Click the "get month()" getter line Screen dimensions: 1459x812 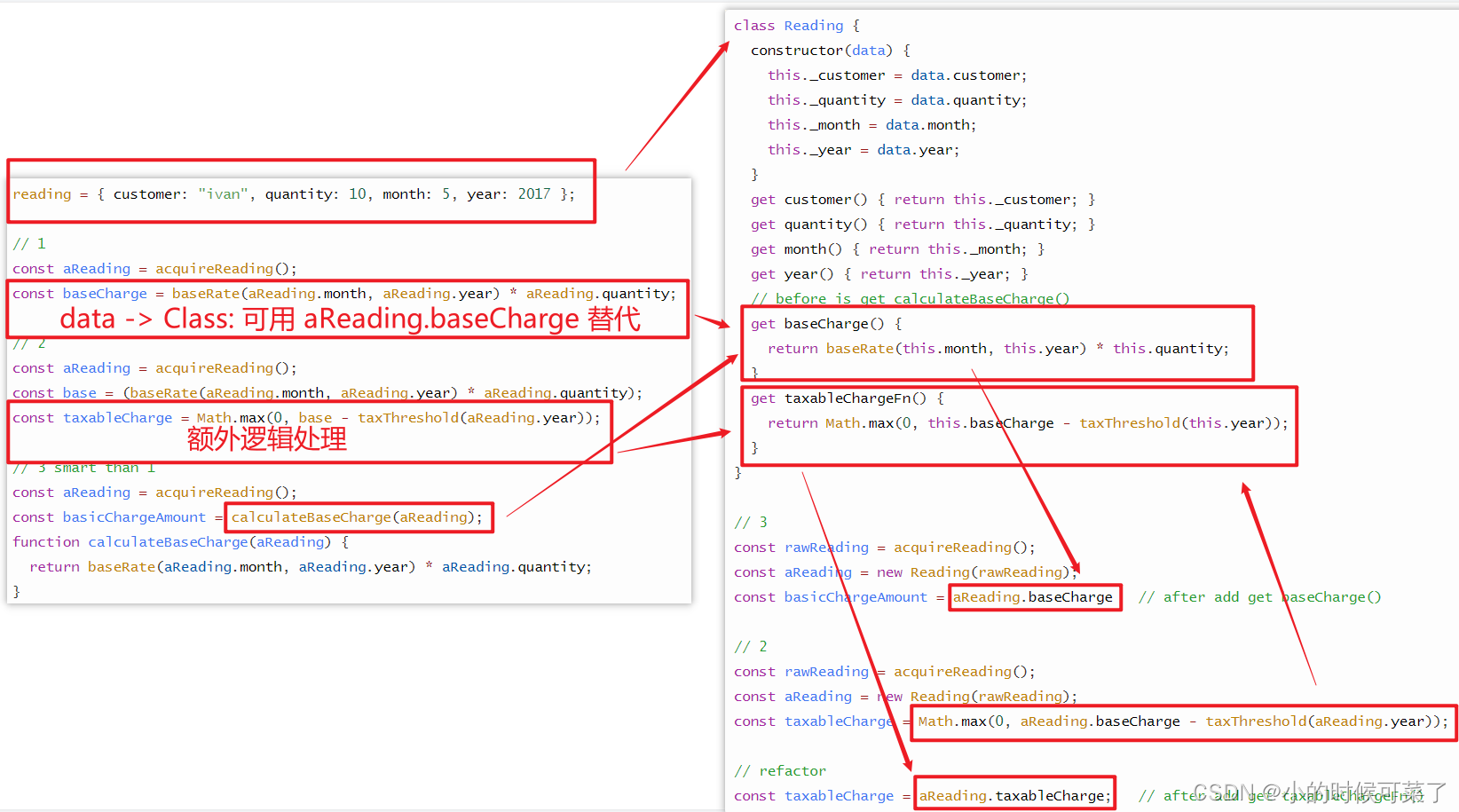point(898,248)
